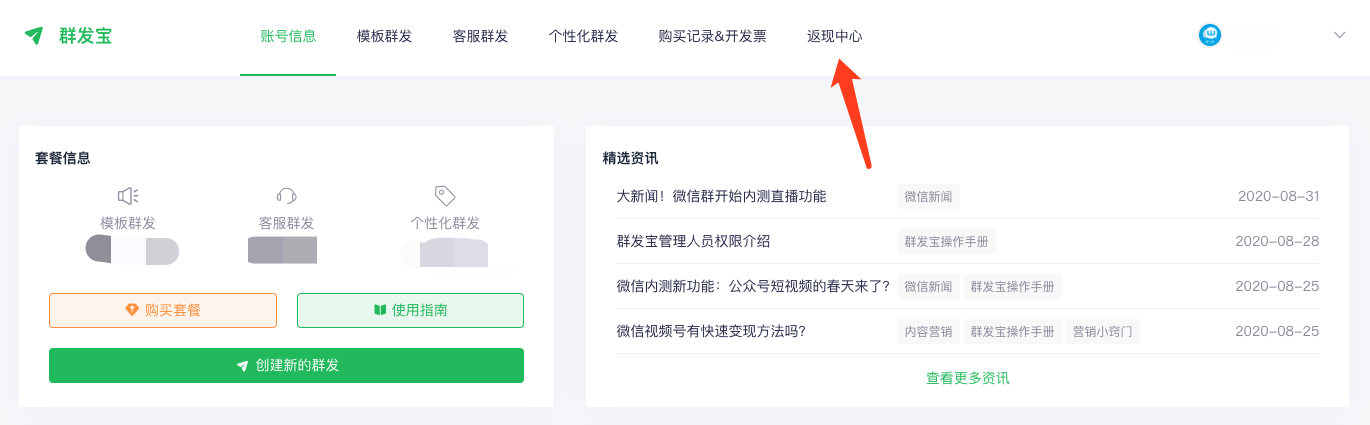Click the megaphone icon above 模板群发
The image size is (1370, 425).
(x=128, y=196)
